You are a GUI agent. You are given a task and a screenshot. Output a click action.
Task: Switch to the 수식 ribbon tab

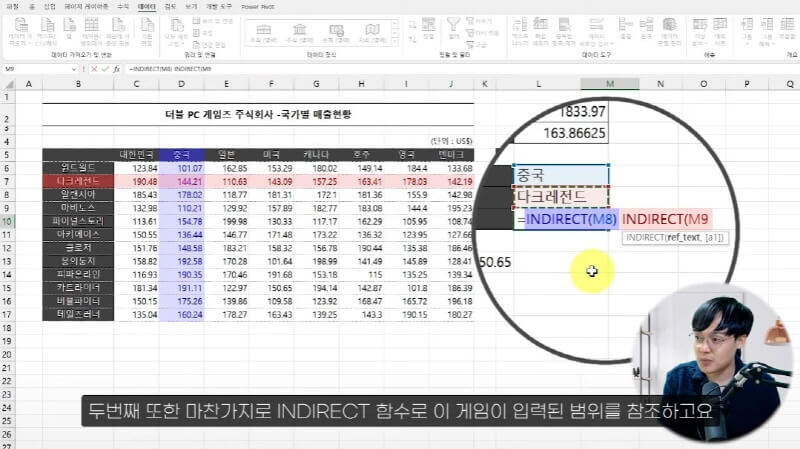coord(123,7)
